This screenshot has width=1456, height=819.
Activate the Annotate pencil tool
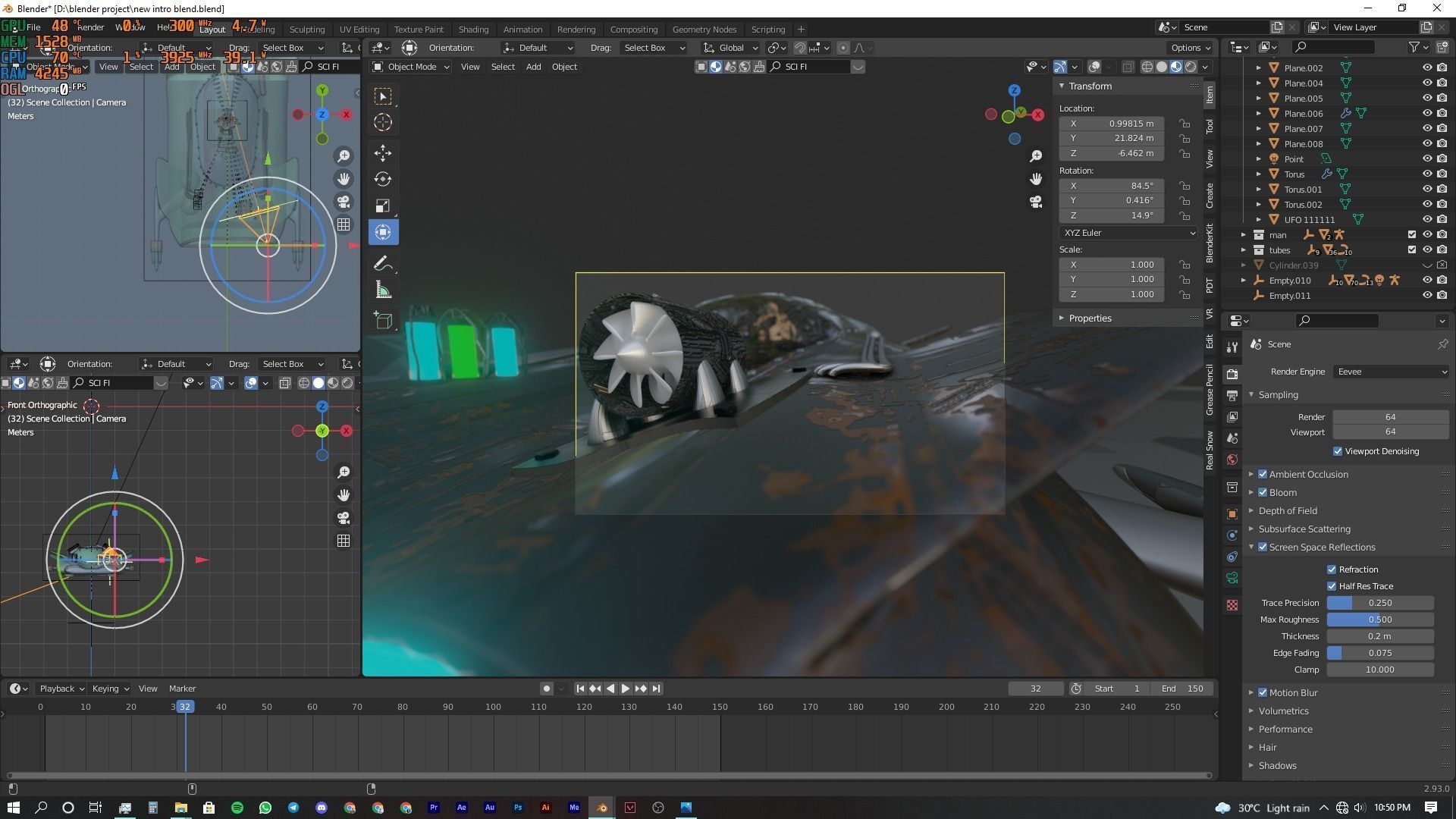[x=383, y=263]
